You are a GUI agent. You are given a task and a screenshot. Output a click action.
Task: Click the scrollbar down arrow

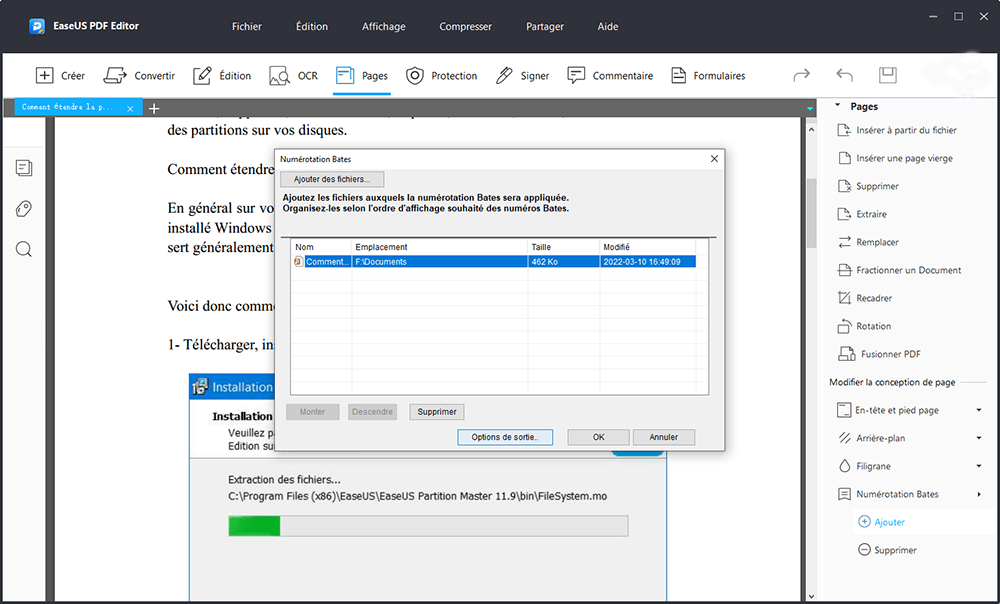811,597
